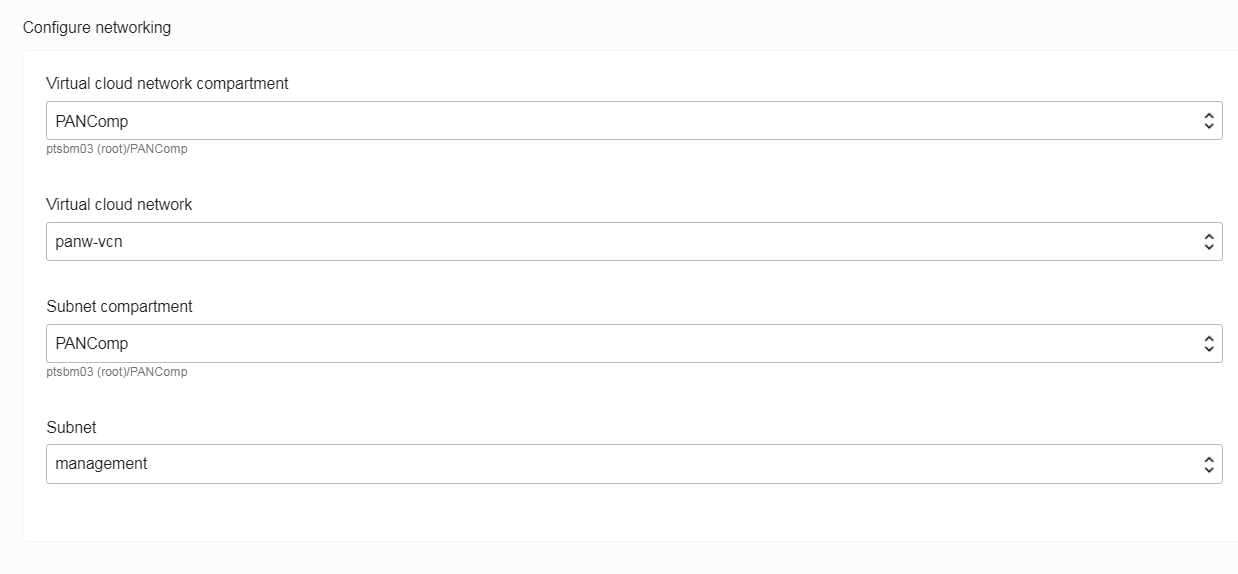Viewport: 1238px width, 574px height.
Task: Click the 'Virtual cloud network' field label
Action: (x=119, y=205)
